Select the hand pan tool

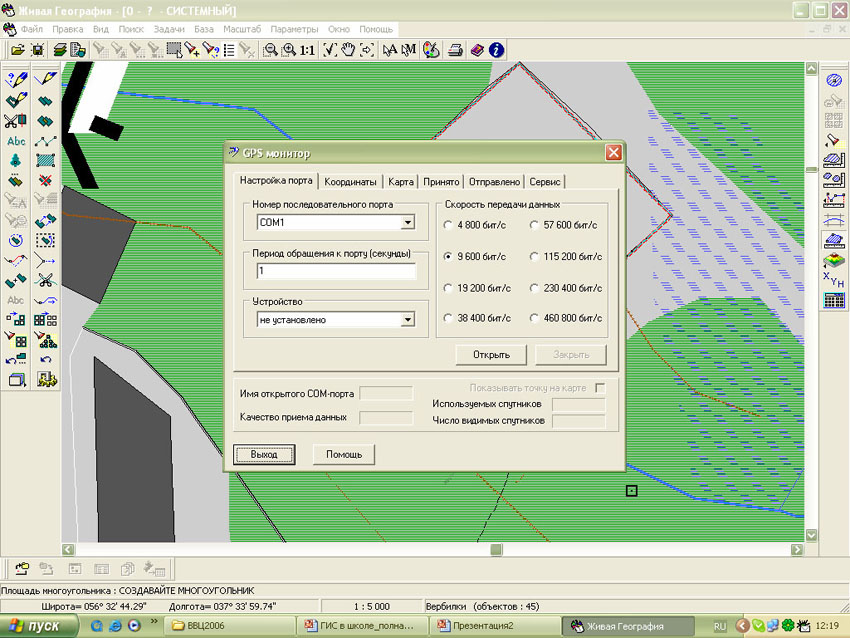coord(347,49)
